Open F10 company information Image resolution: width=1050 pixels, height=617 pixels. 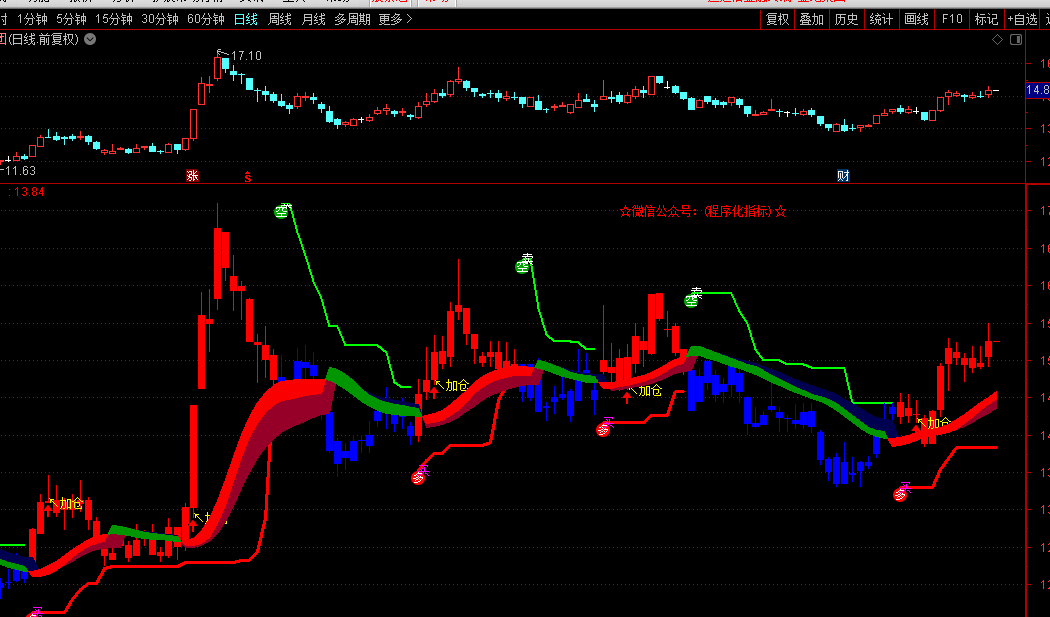(x=952, y=19)
